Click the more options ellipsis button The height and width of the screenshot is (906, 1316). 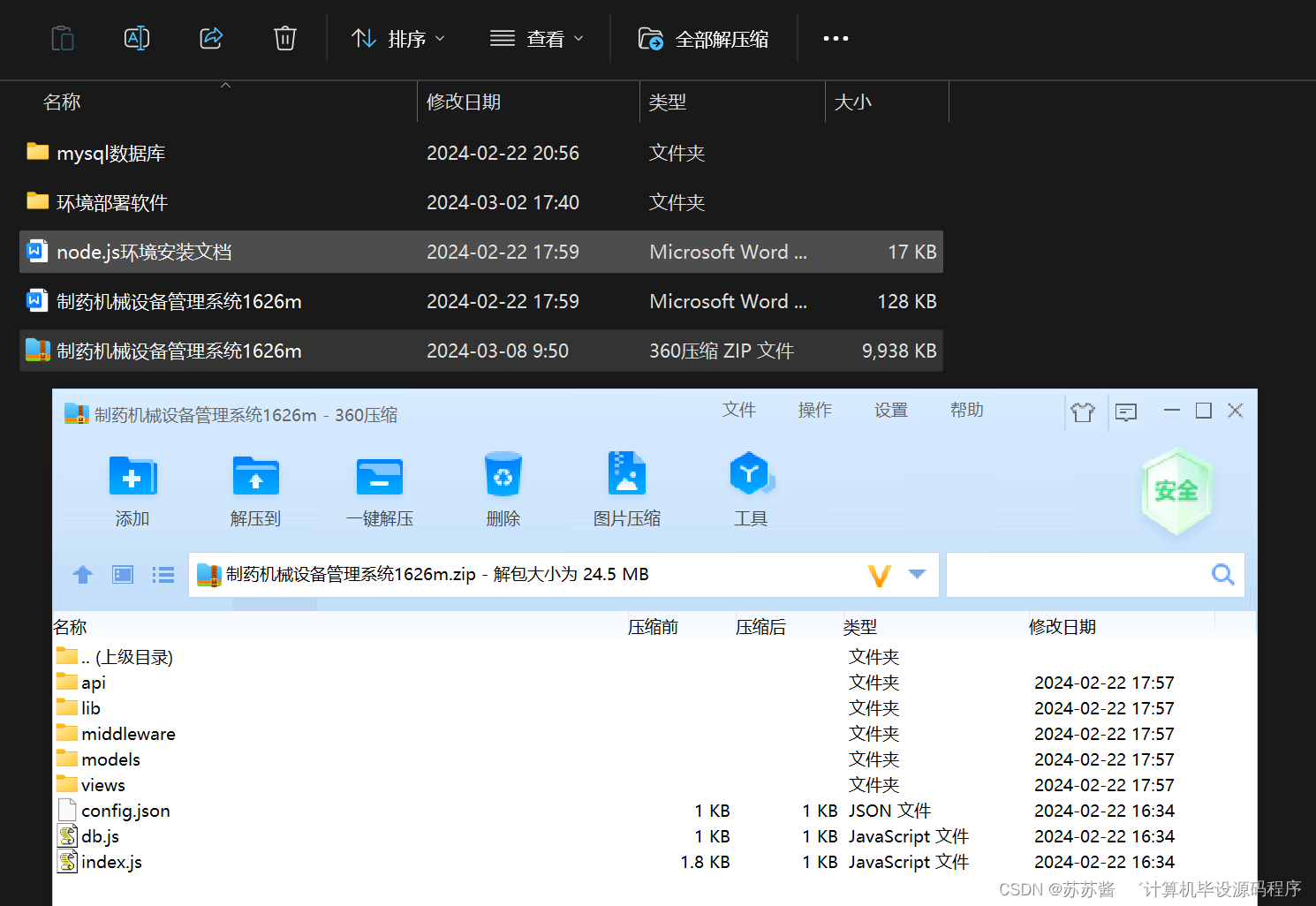pyautogui.click(x=835, y=38)
